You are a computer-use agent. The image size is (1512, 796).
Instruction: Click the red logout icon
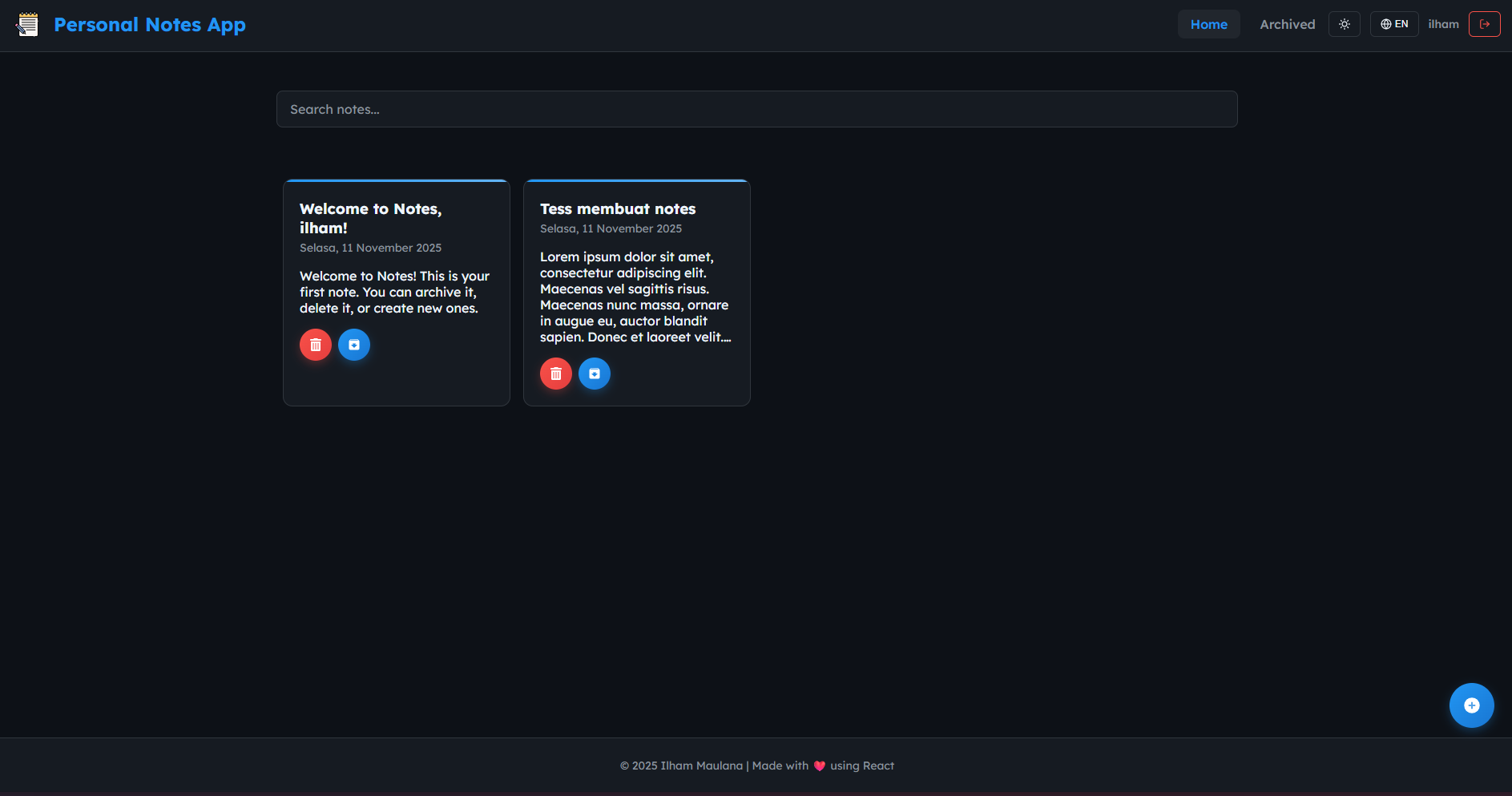click(1484, 24)
